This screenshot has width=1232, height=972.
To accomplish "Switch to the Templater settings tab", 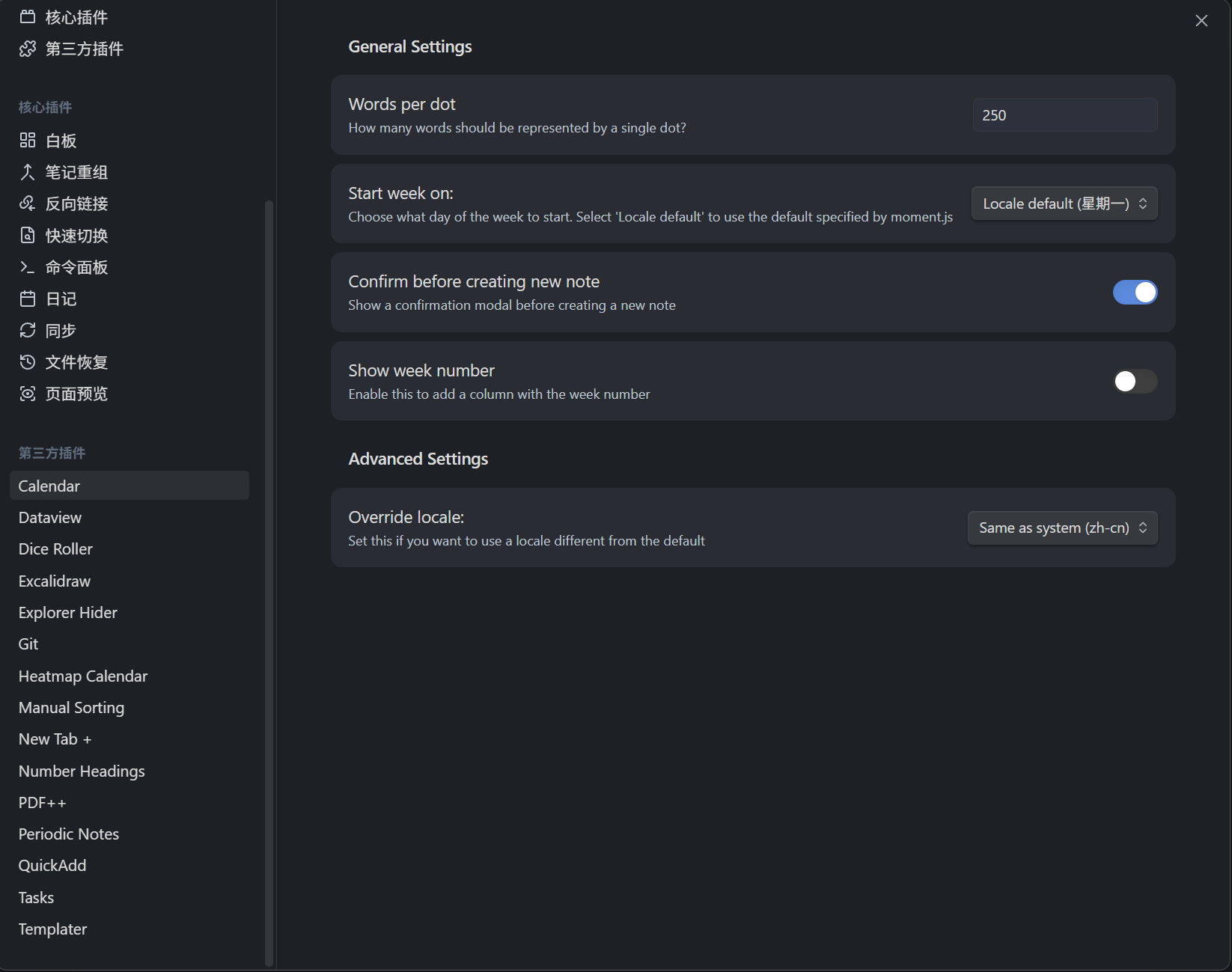I will (x=53, y=929).
